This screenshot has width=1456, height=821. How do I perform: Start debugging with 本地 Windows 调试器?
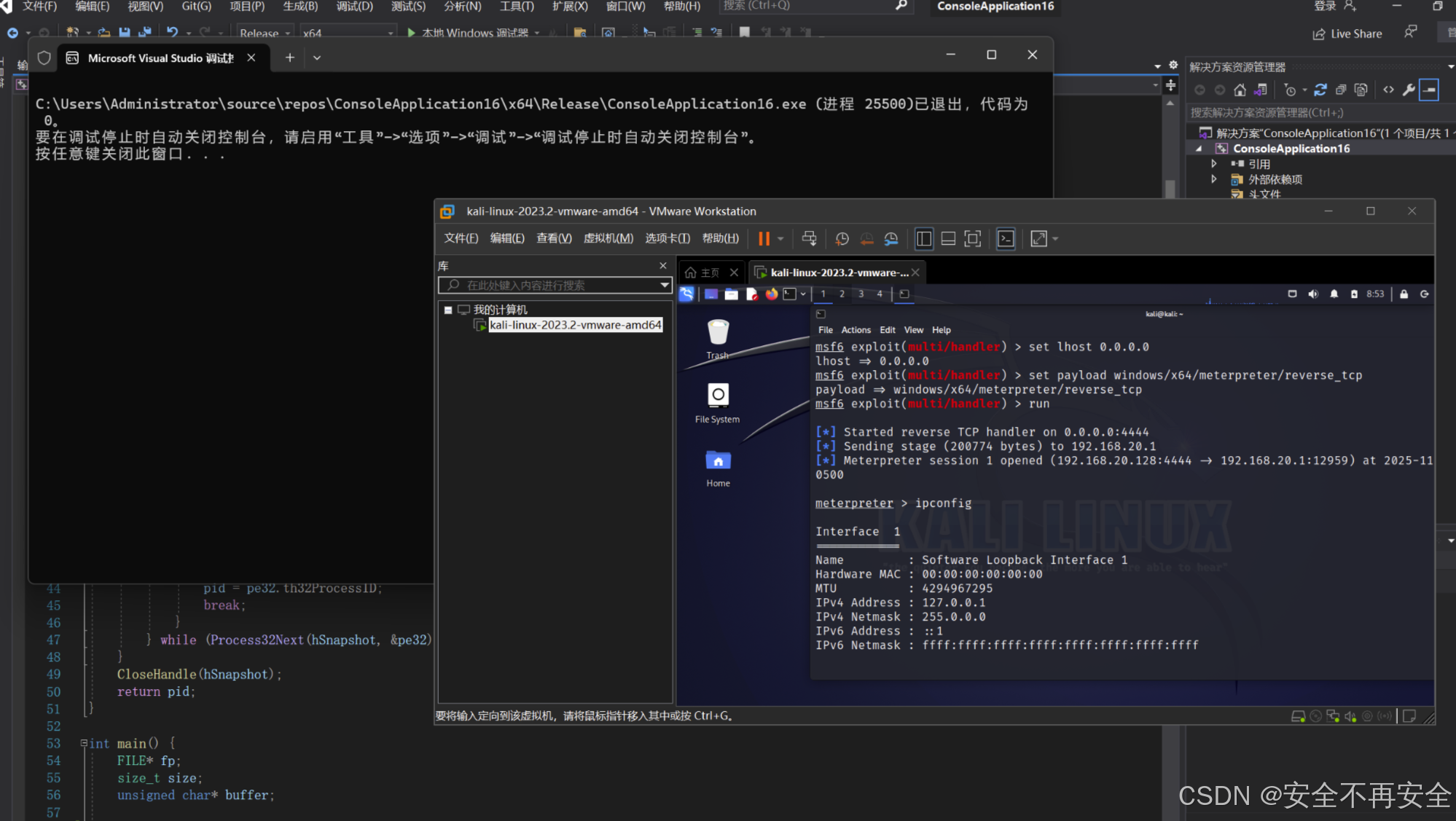[x=467, y=33]
